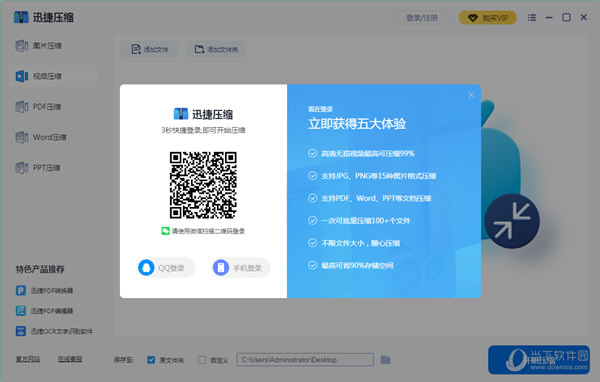The height and width of the screenshot is (382, 600).
Task: Click the PPT压缩 sidebar icon
Action: point(21,168)
